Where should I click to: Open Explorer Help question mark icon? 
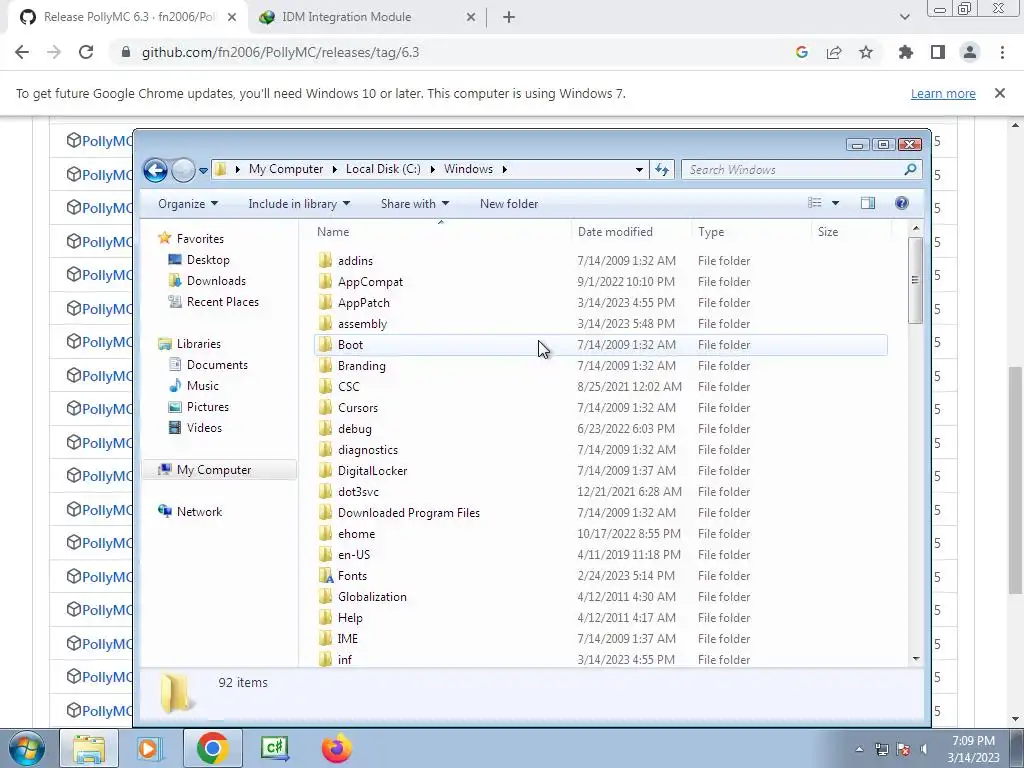tap(902, 203)
